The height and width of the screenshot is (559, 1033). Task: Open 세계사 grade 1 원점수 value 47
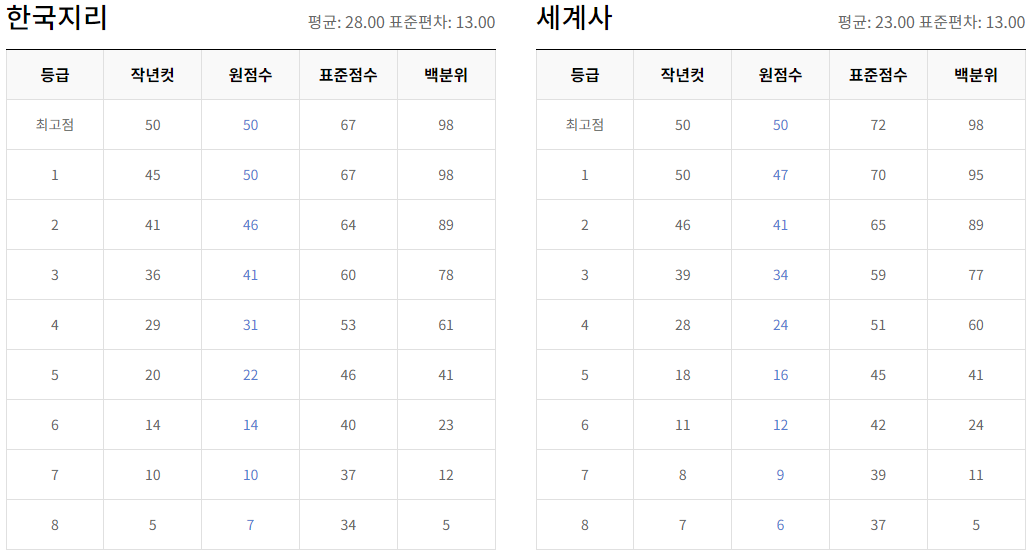coord(780,175)
